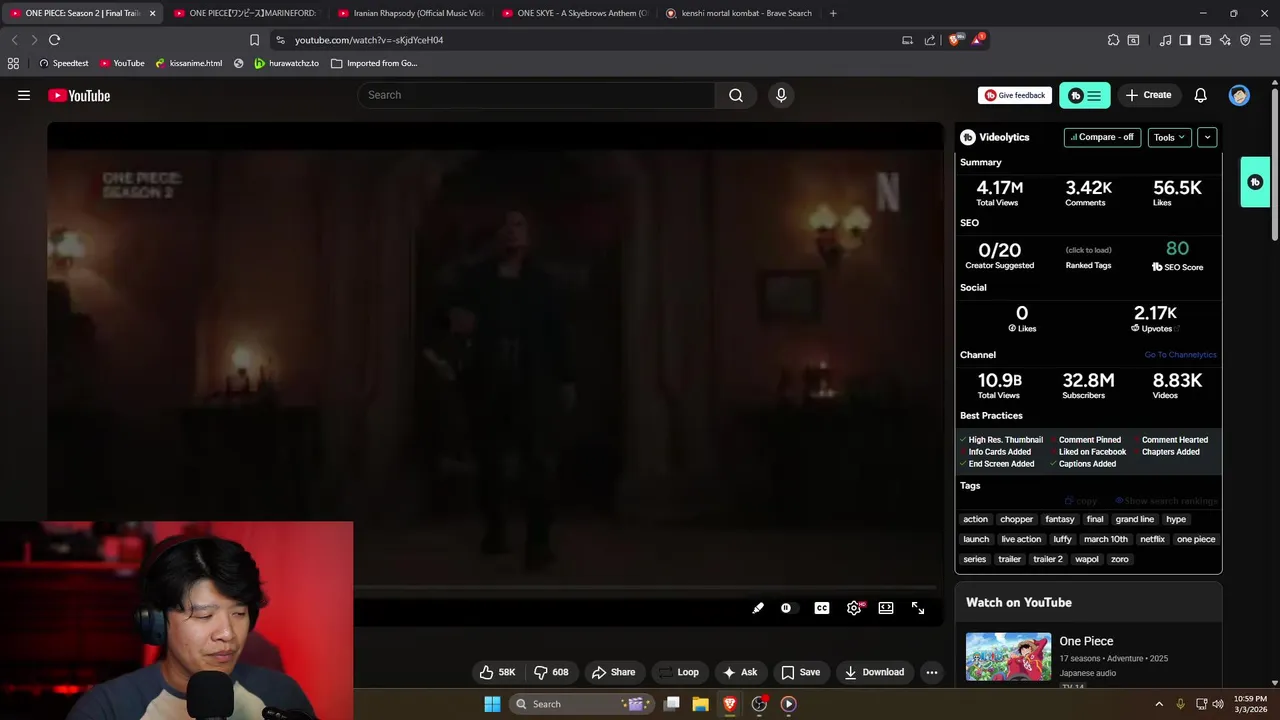Open the browser extensions puzzle icon
Screen dimensions: 1280x720
click(x=1113, y=40)
